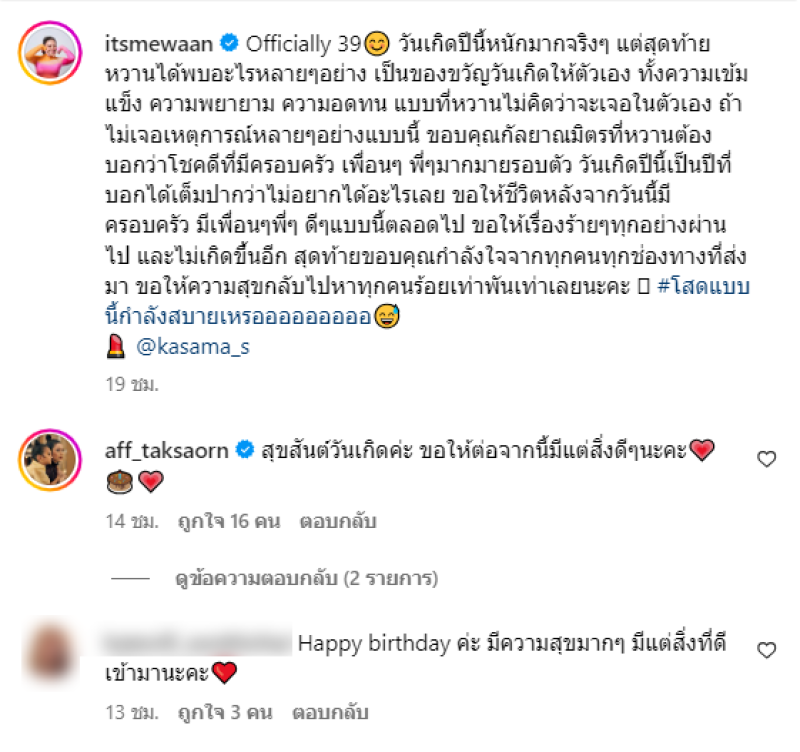
Task: Click the itsmewaan username
Action: point(159,44)
